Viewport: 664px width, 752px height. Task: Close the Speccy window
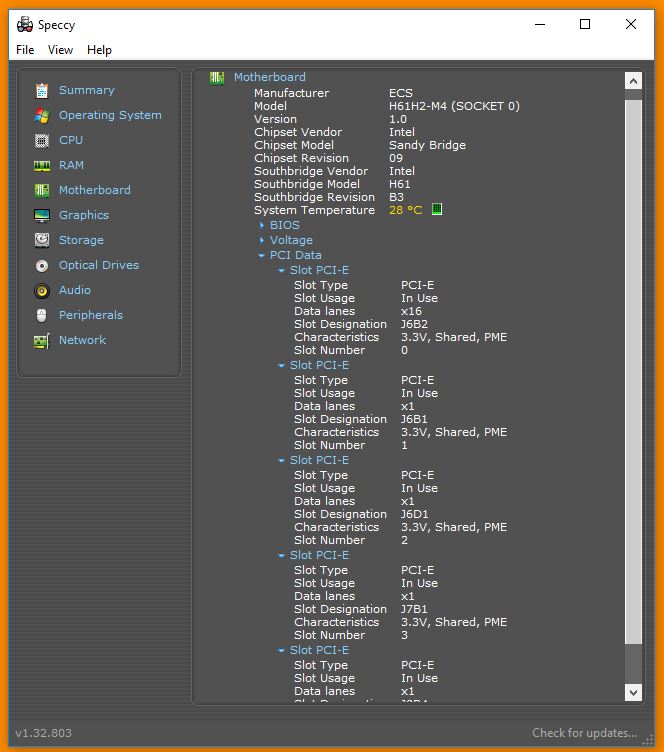[x=631, y=24]
